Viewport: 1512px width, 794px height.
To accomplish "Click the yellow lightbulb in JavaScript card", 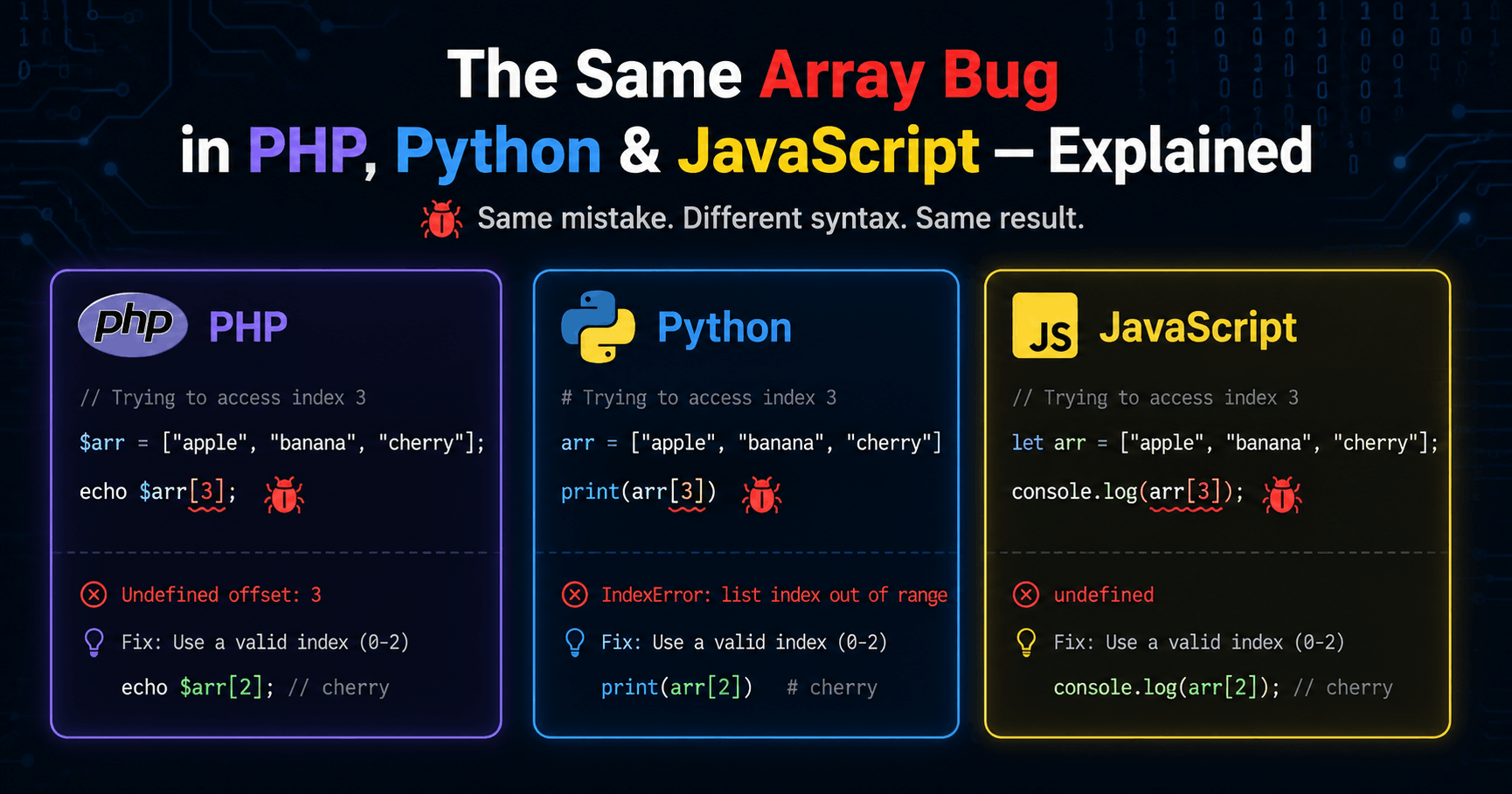I will pyautogui.click(x=1026, y=643).
